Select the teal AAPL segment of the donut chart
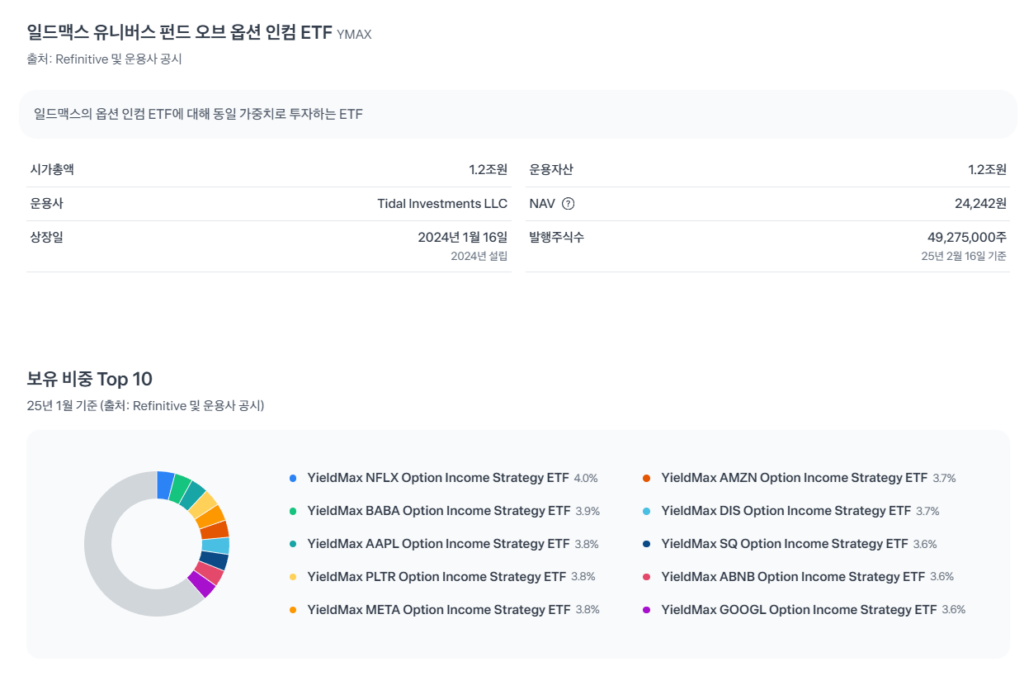This screenshot has width=1024, height=690. 192,495
